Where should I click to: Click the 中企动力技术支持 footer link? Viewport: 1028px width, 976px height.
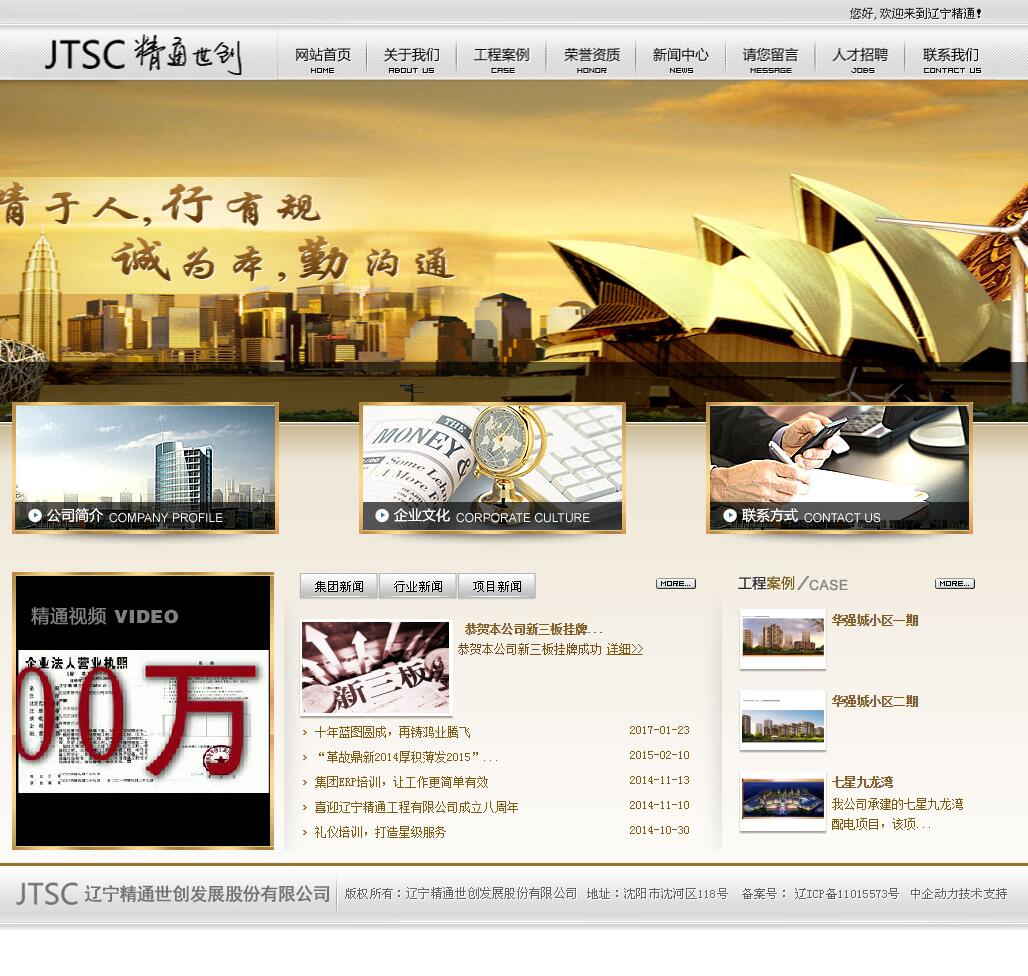959,893
